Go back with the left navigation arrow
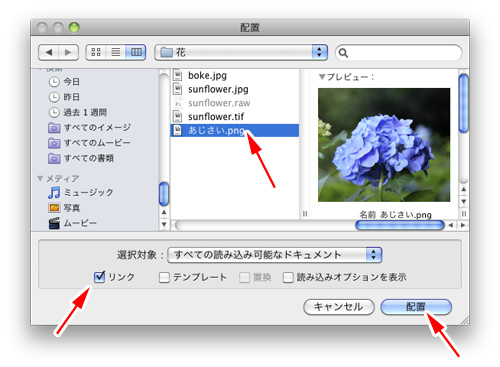 coord(49,52)
